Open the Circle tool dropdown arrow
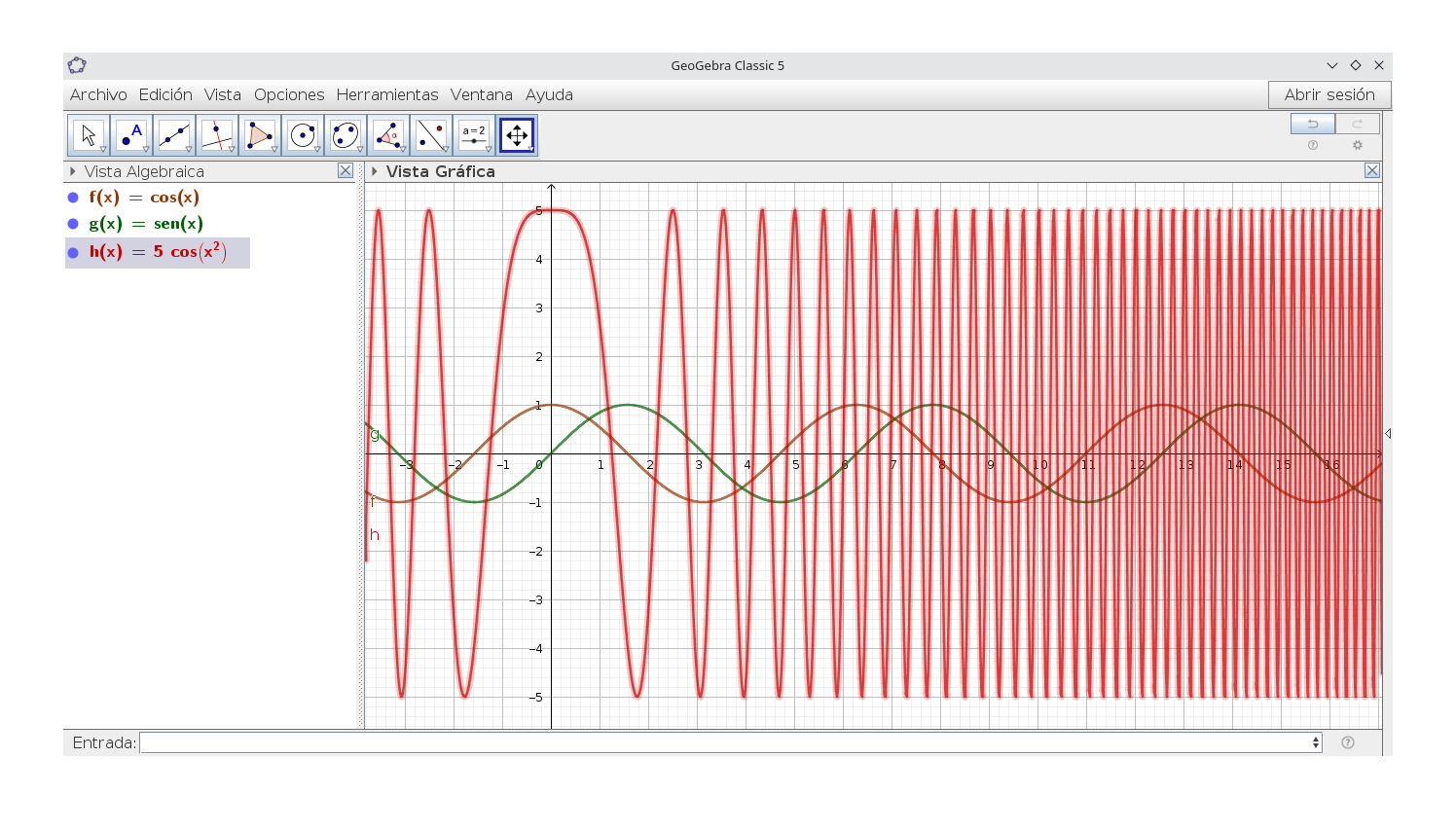This screenshot has height=831, width=1456. coord(317,150)
